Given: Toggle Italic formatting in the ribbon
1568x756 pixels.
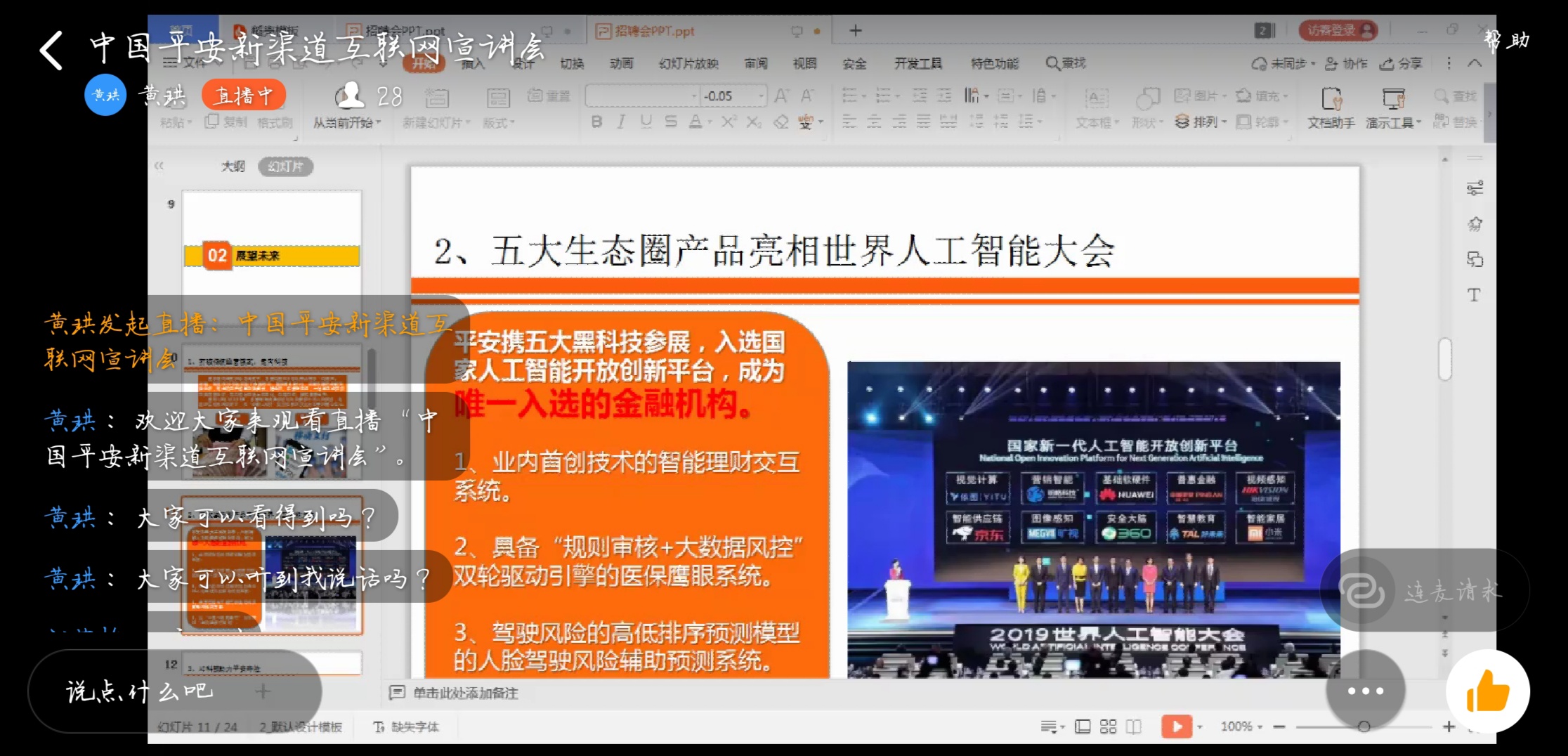Looking at the screenshot, I should (621, 122).
